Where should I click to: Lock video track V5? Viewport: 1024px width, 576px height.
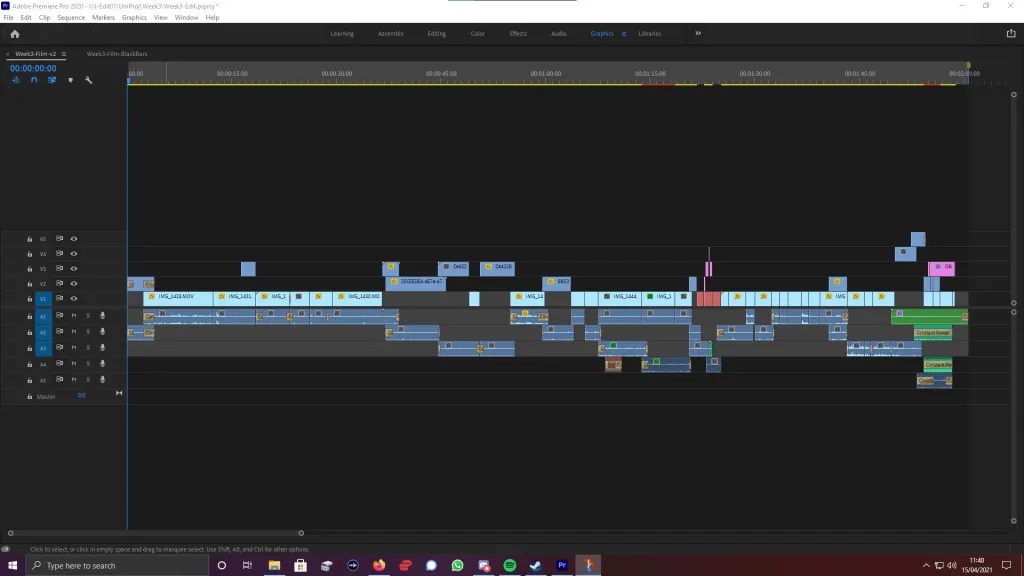(x=30, y=239)
